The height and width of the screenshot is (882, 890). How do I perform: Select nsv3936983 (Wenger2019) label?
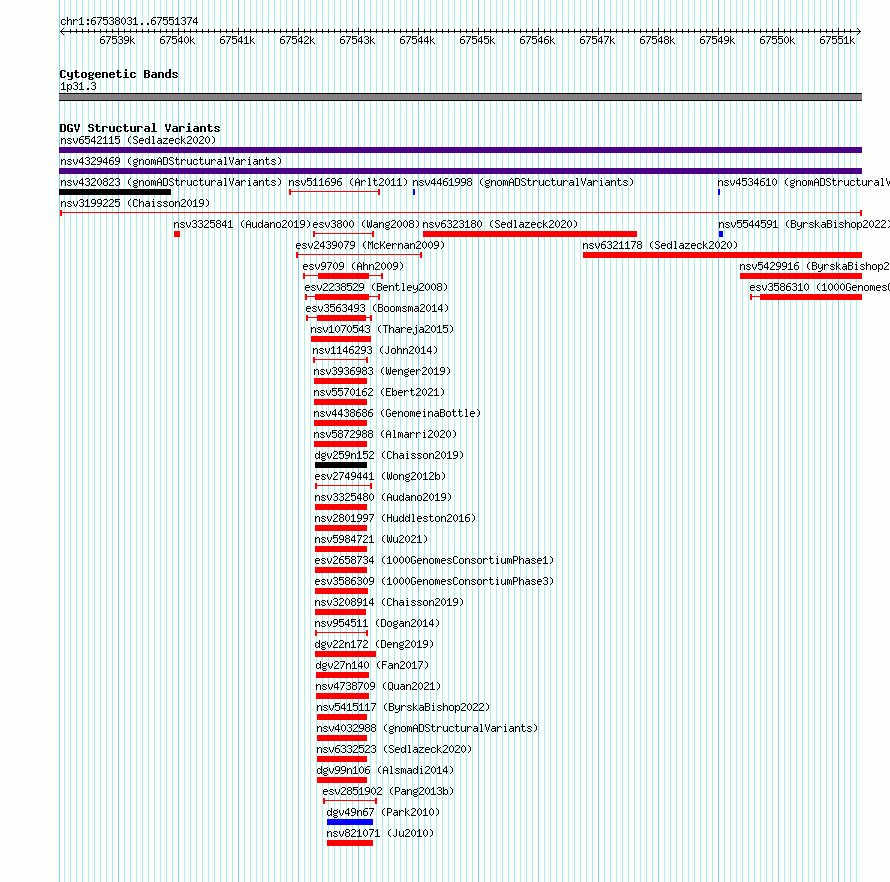[382, 371]
